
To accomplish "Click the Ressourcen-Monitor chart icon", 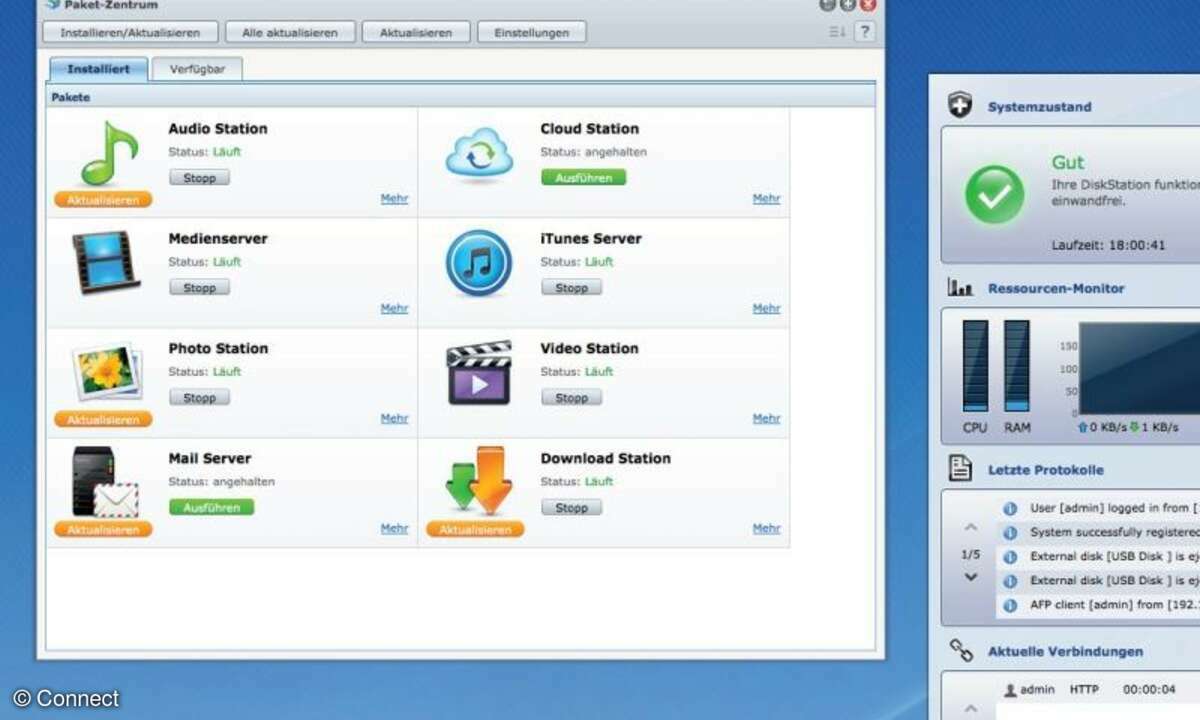I will click(960, 288).
